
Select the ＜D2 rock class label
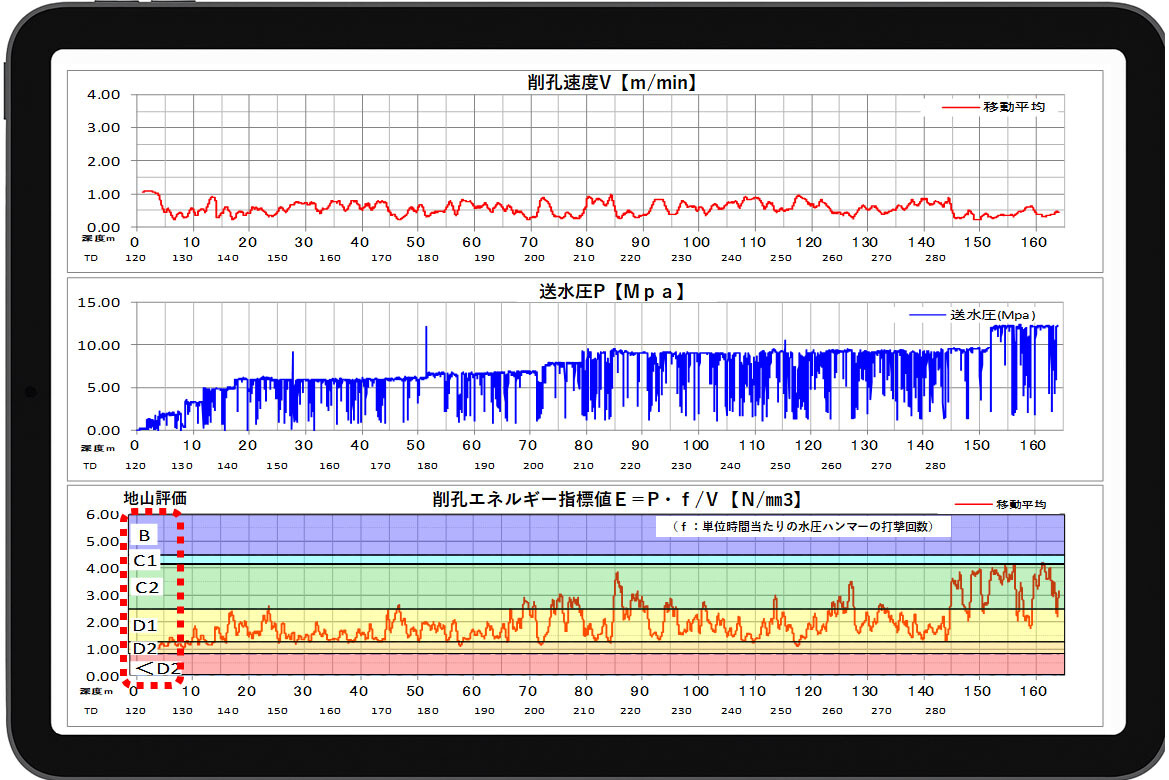click(157, 667)
